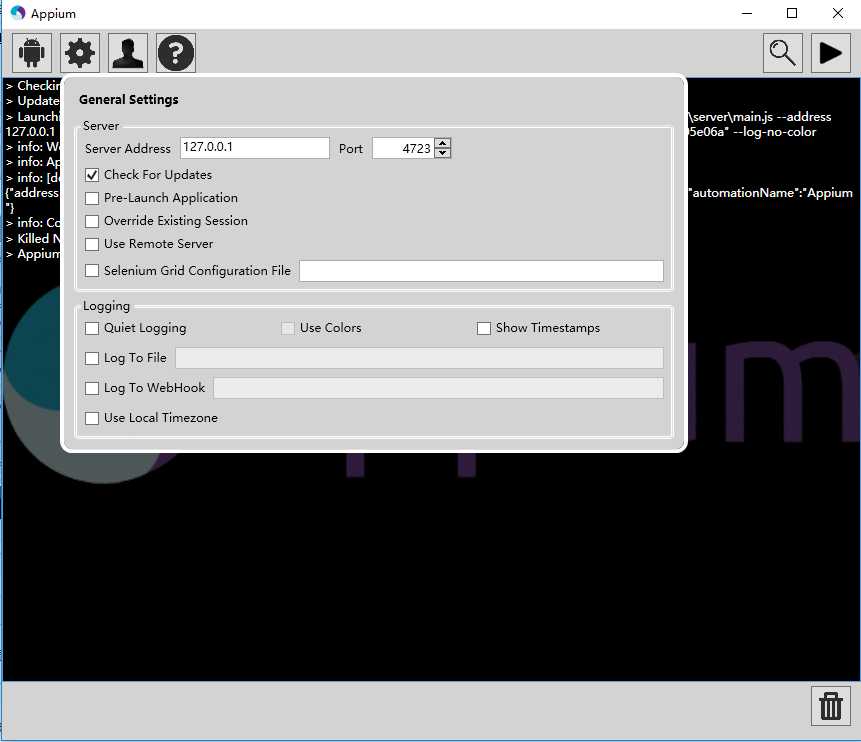Open Android Settings with the robot icon
861x742 pixels.
[x=32, y=53]
